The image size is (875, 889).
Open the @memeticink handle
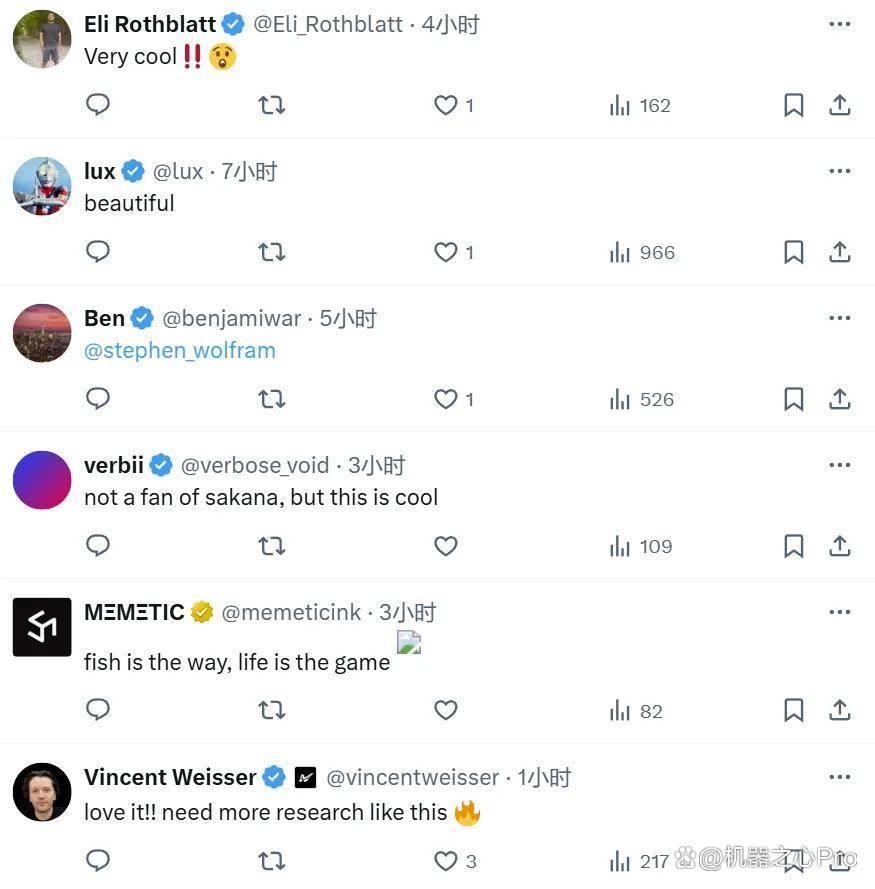point(291,612)
